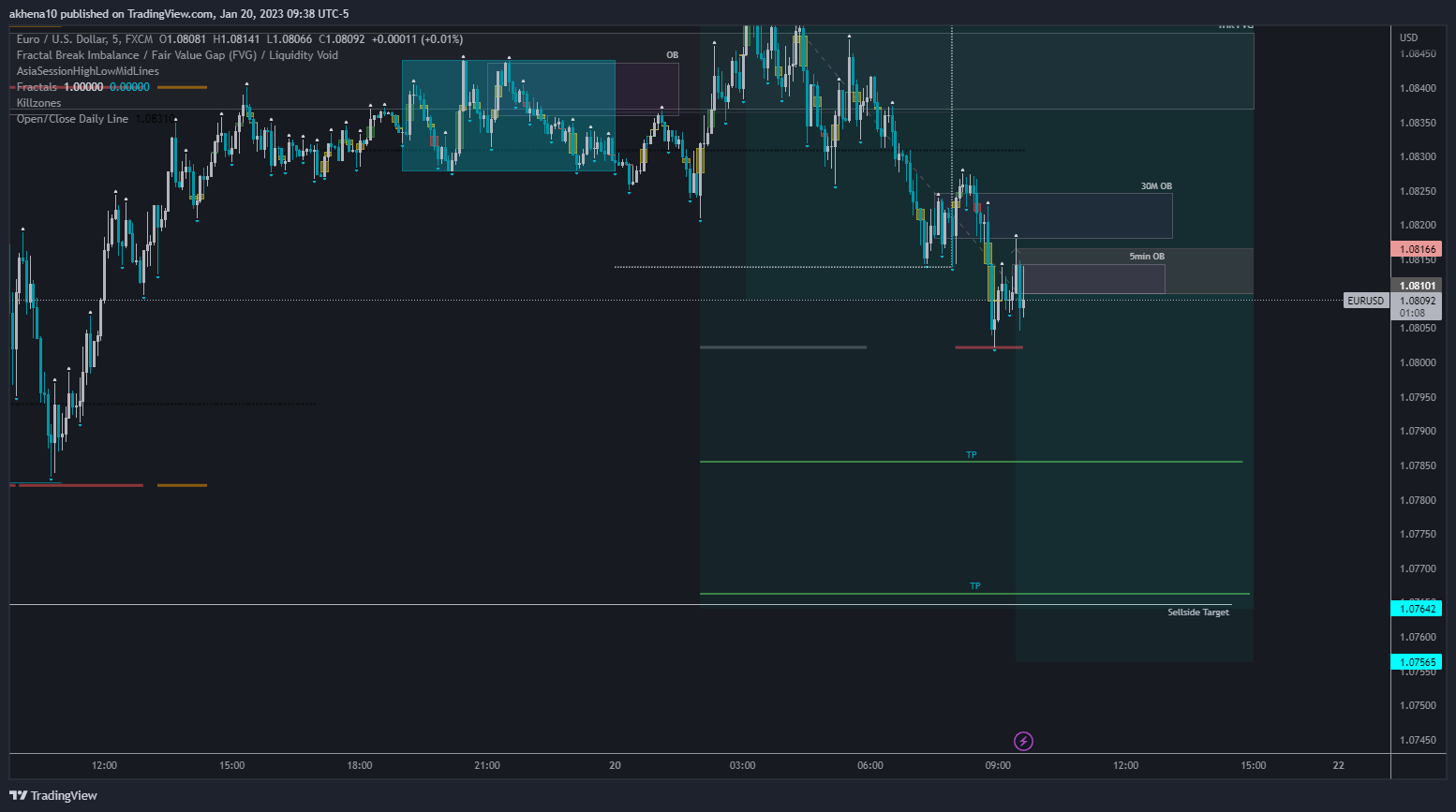Click the 1.08300 price axis value
Image resolution: width=1456 pixels, height=812 pixels.
(1418, 156)
